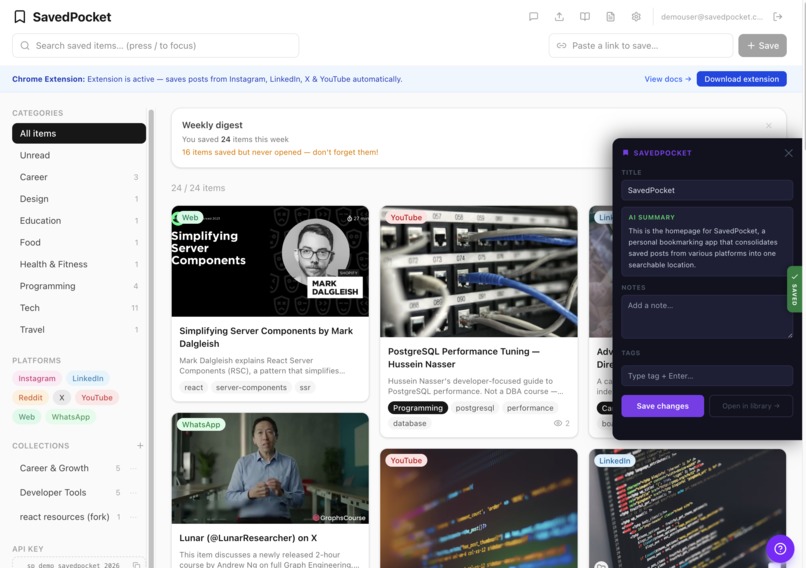
Task: Click the Programming tag on PostgreSQL card
Action: pyautogui.click(x=417, y=408)
